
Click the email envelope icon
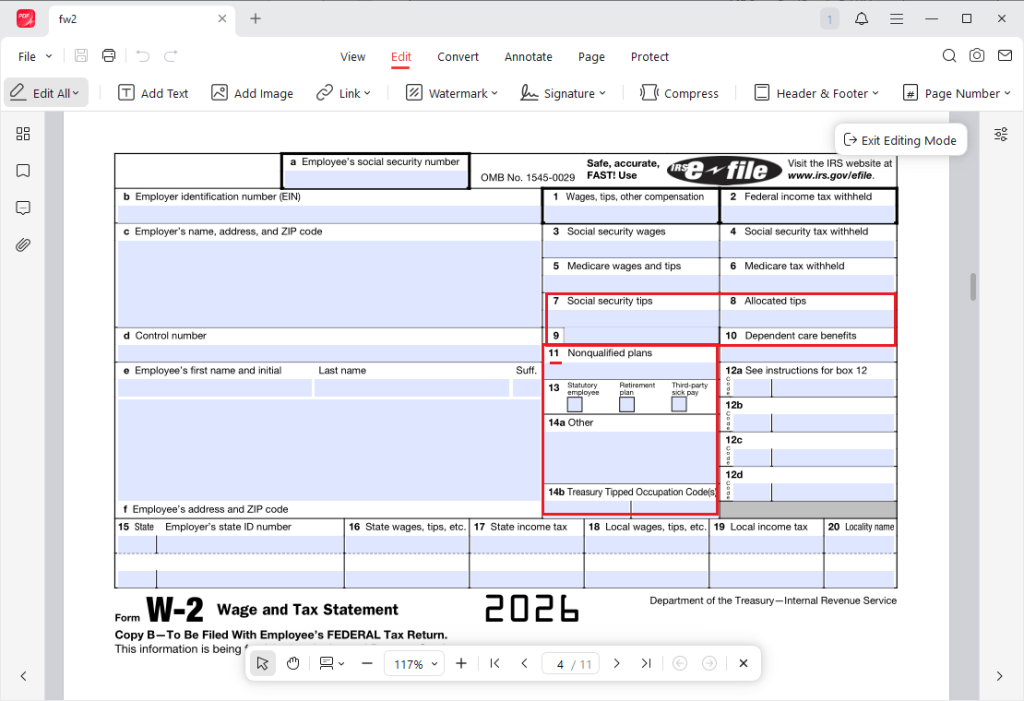[1004, 56]
